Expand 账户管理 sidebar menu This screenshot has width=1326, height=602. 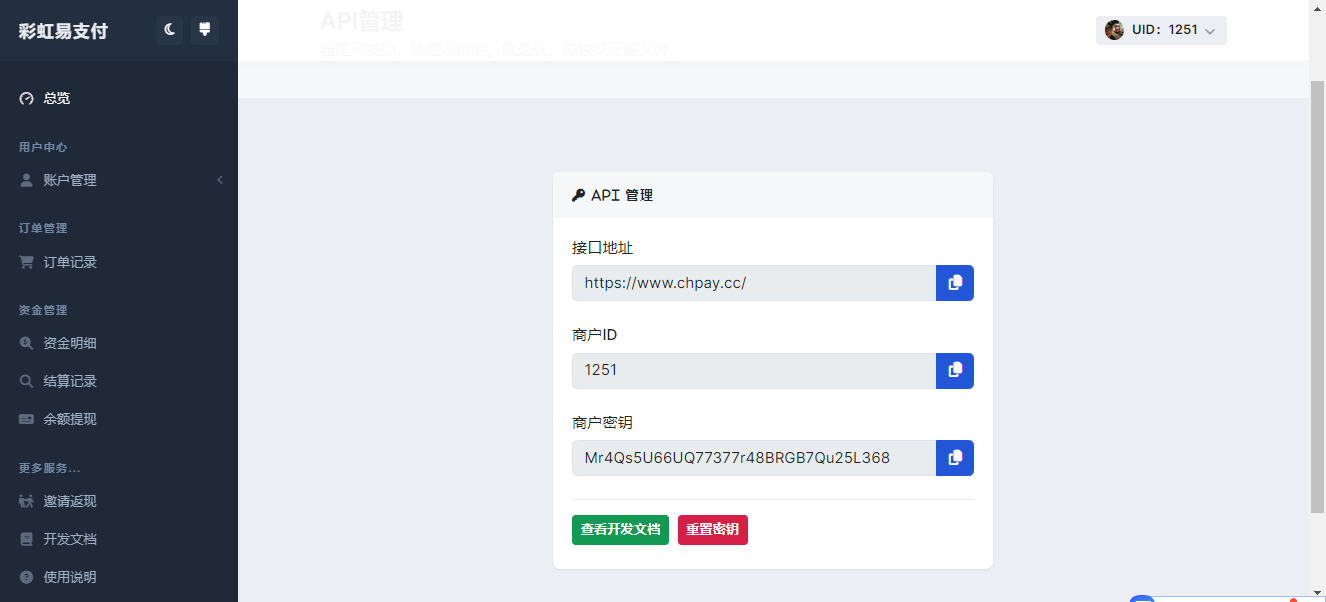click(70, 180)
